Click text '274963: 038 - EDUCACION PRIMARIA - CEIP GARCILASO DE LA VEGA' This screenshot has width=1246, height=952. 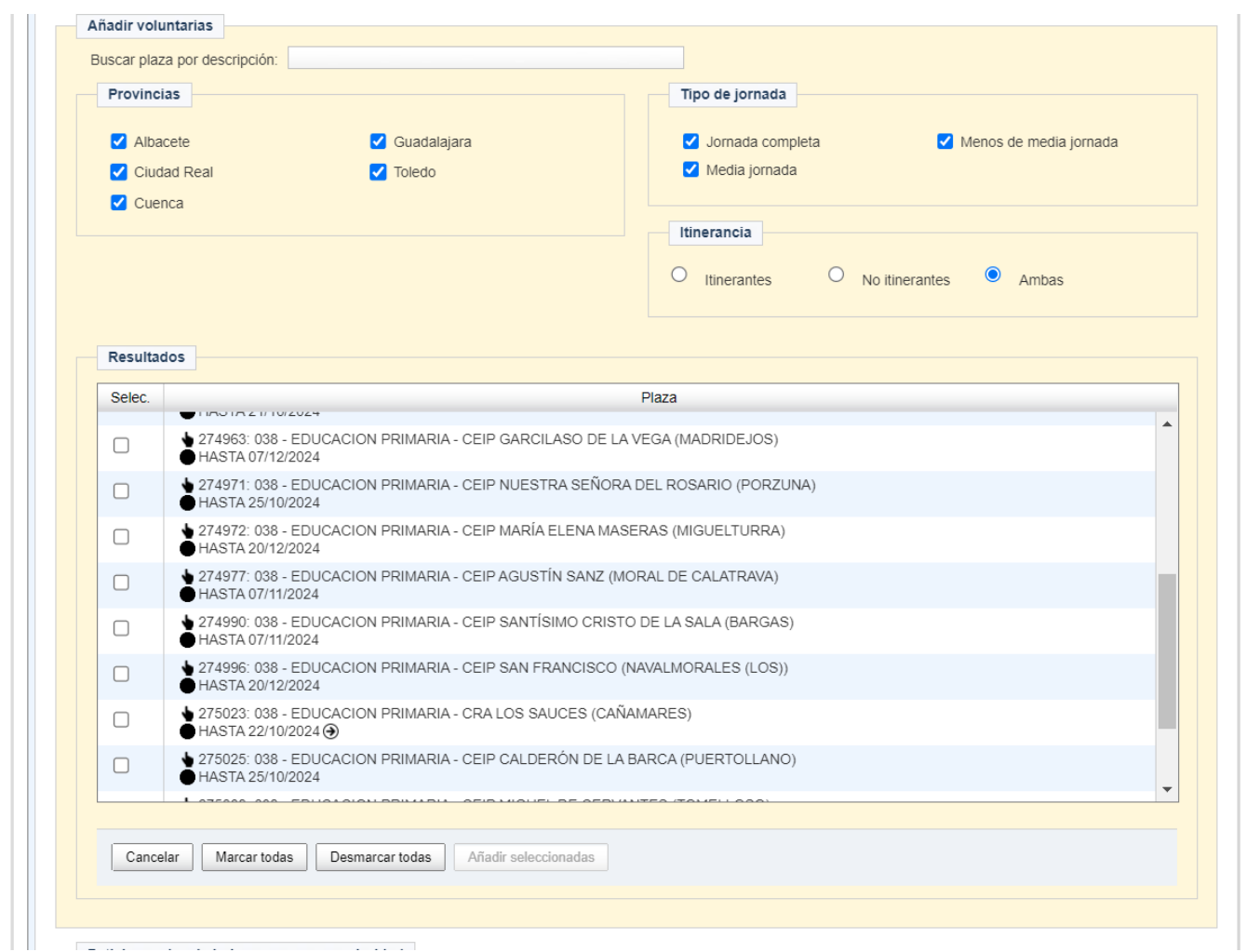[435, 439]
